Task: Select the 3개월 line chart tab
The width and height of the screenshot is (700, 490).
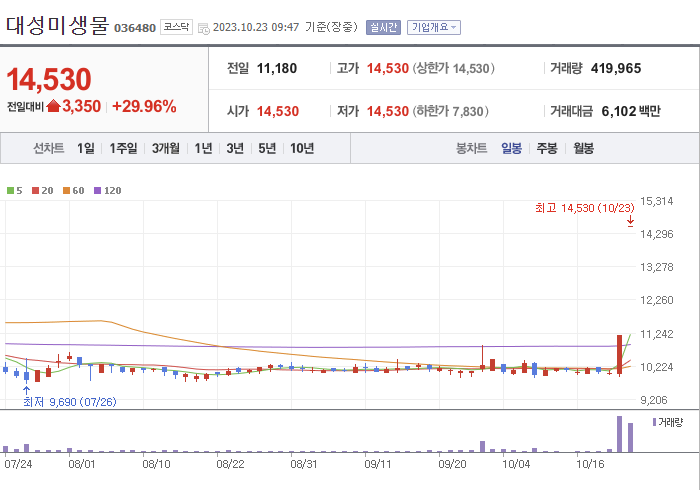Action: tap(166, 148)
